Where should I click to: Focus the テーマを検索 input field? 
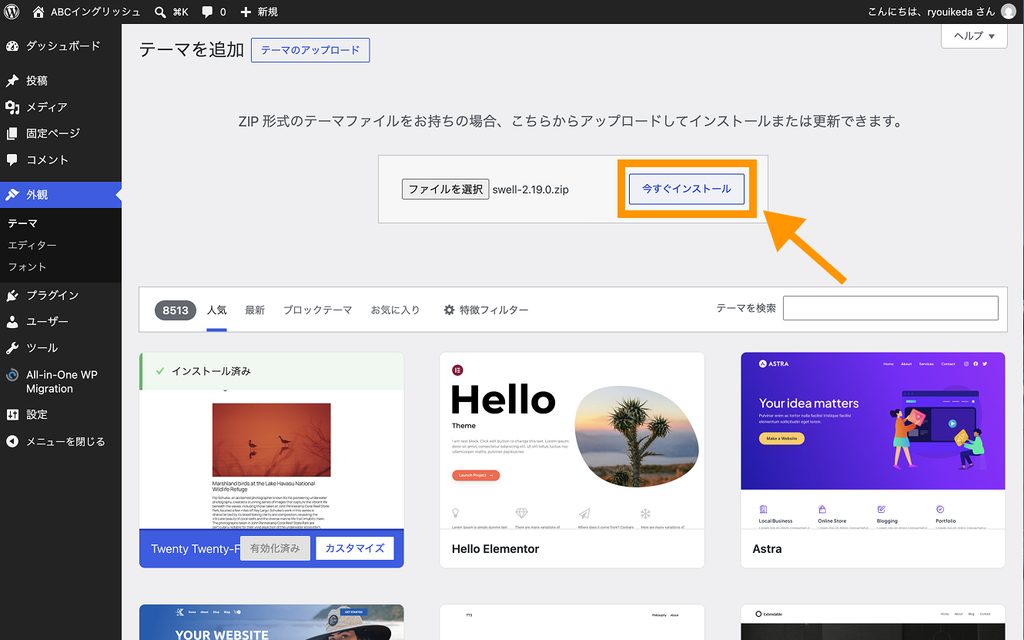click(891, 308)
